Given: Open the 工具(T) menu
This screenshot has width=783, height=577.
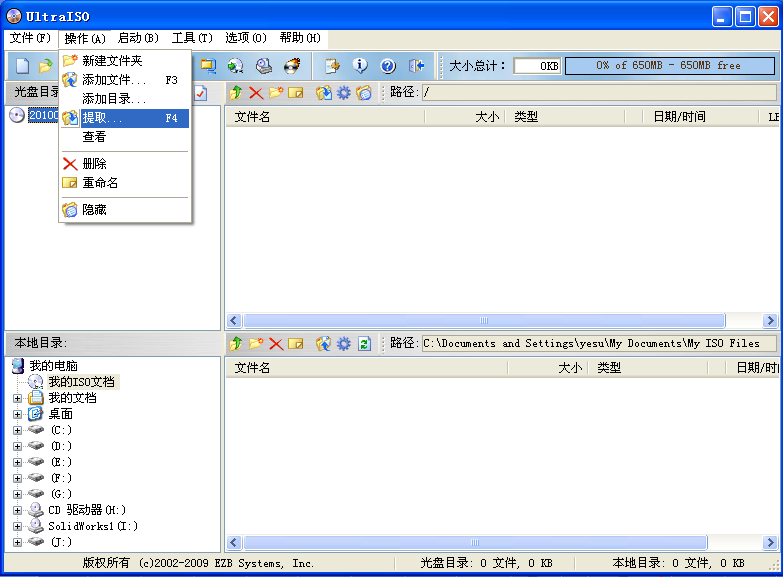Looking at the screenshot, I should click(192, 38).
